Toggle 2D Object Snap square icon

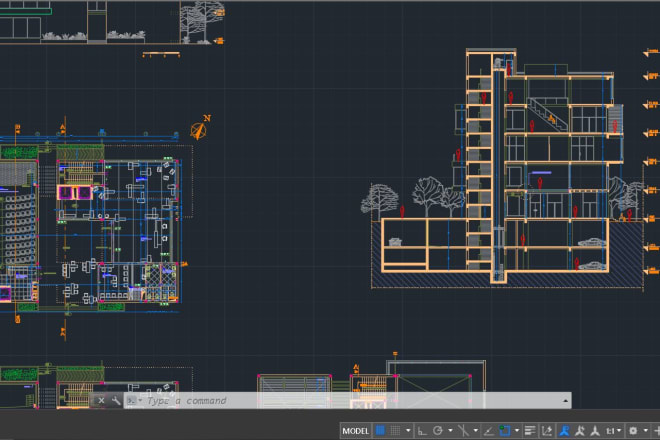tap(504, 431)
